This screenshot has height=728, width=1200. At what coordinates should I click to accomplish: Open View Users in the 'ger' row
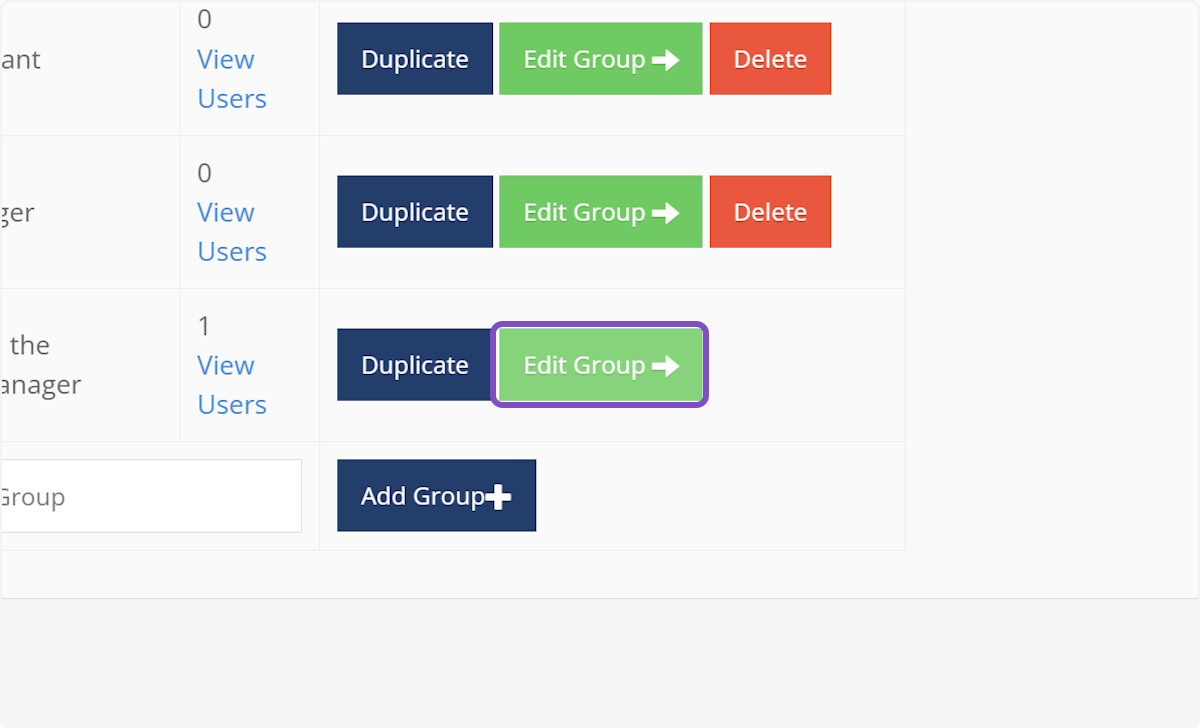click(231, 232)
